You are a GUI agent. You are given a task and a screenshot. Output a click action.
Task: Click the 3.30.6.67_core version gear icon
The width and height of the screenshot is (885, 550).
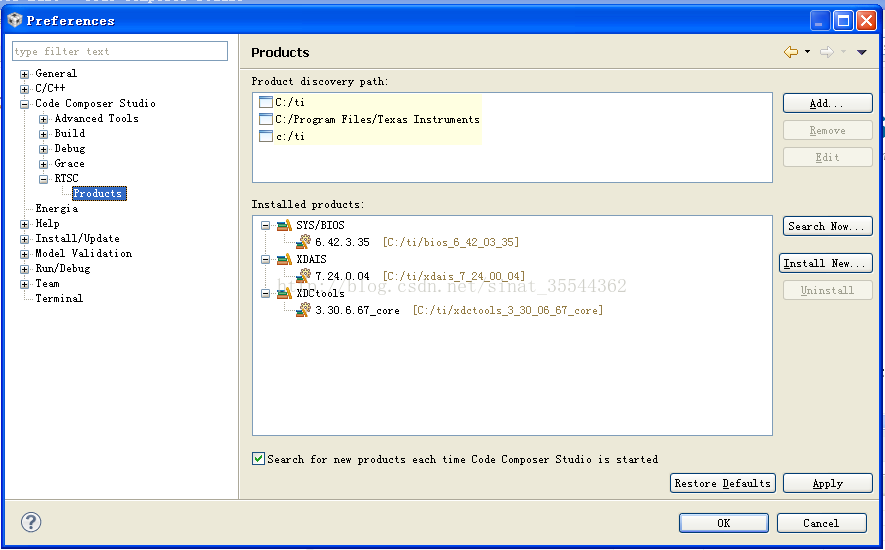303,309
